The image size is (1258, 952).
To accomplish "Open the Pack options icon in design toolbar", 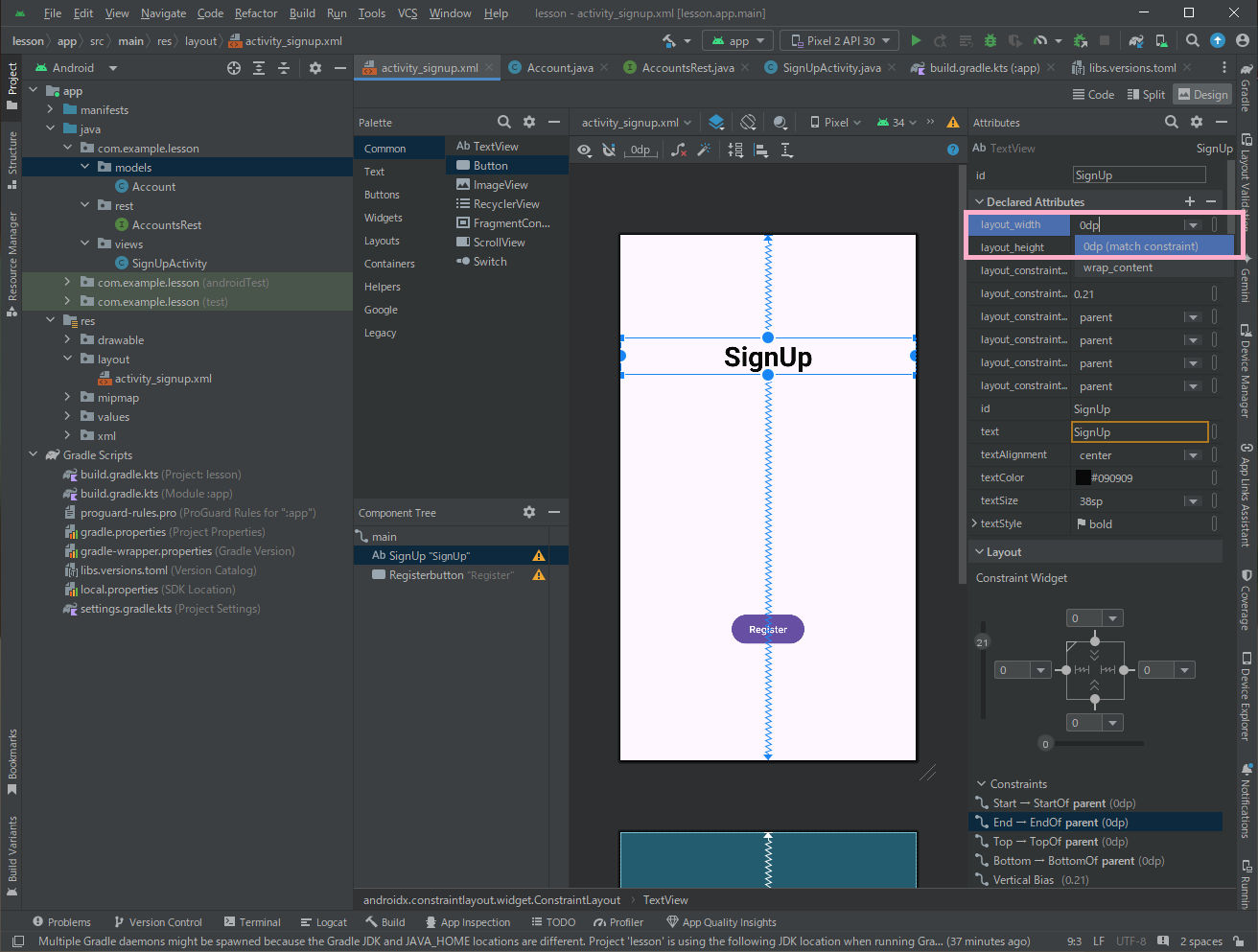I will pyautogui.click(x=735, y=150).
